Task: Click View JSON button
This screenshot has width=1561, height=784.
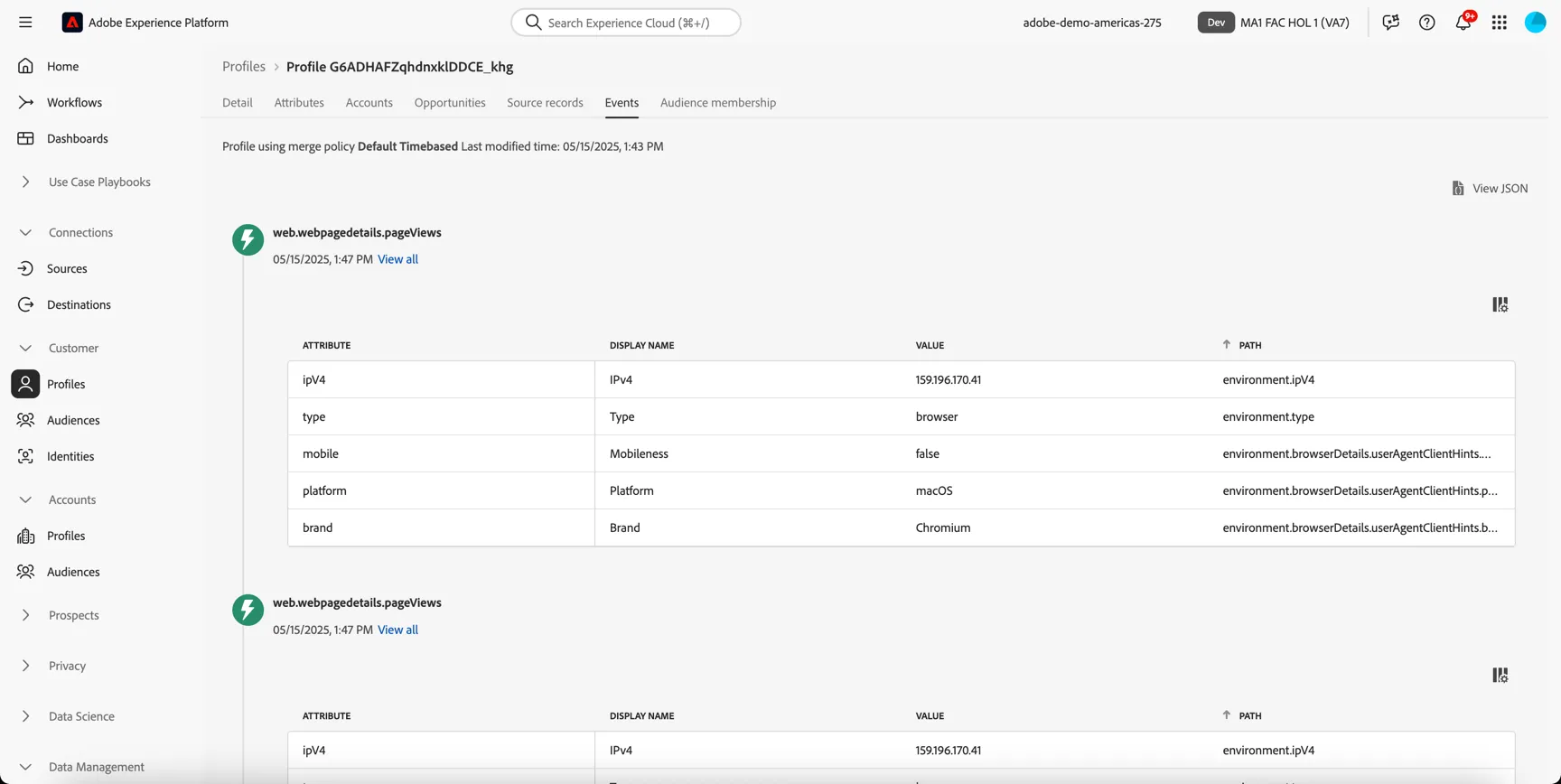Action: [x=1490, y=188]
